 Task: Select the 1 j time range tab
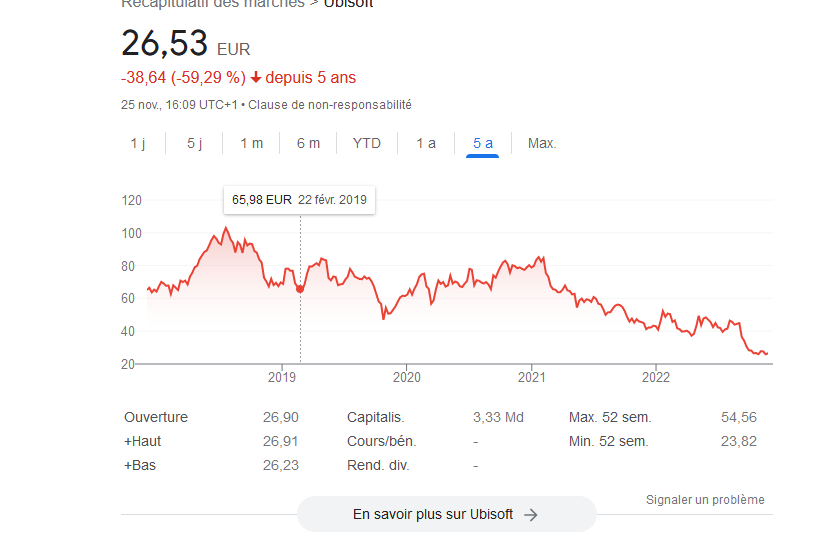point(138,143)
